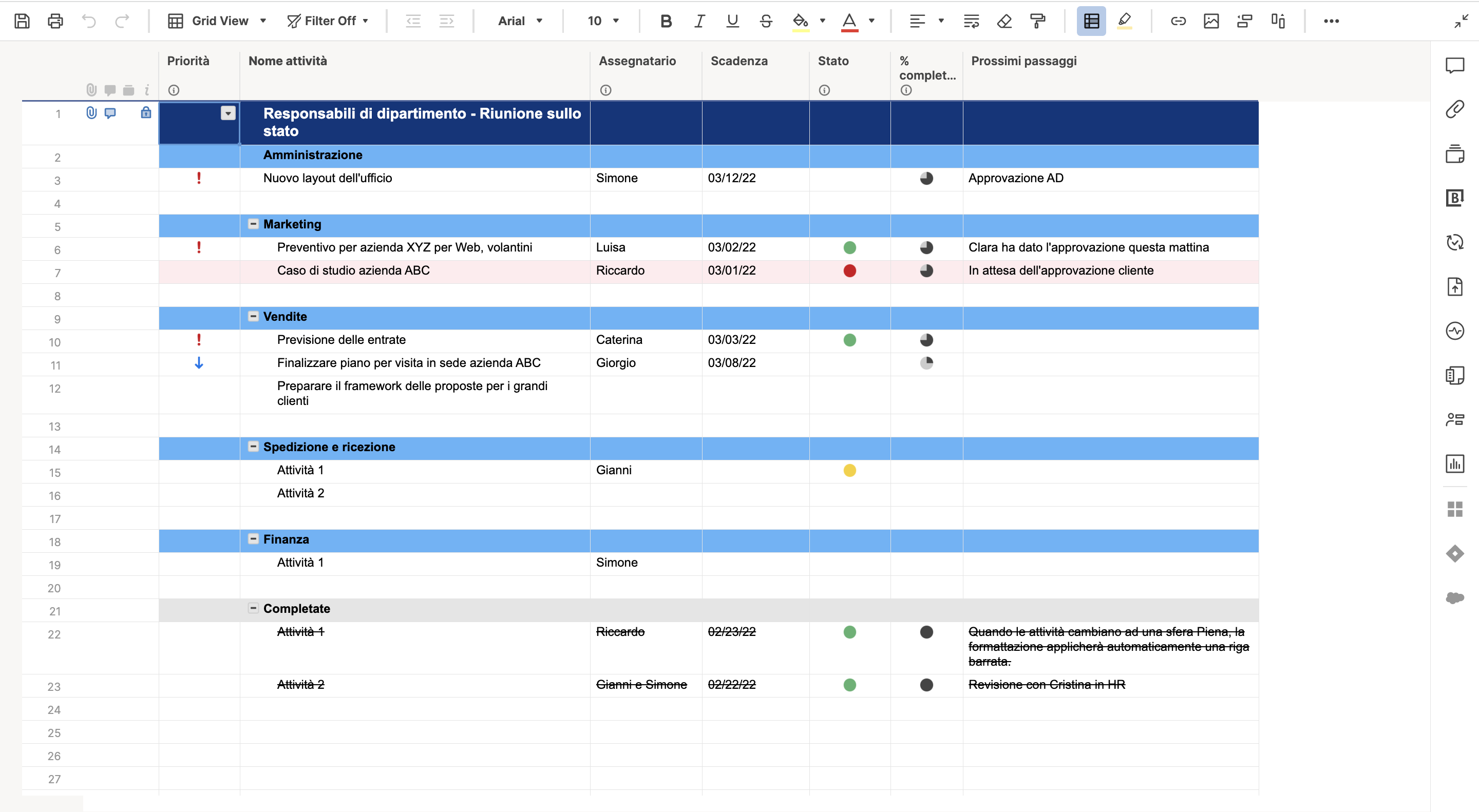This screenshot has width=1479, height=812.
Task: Open the row 1 priority cell dropdown
Action: [228, 113]
